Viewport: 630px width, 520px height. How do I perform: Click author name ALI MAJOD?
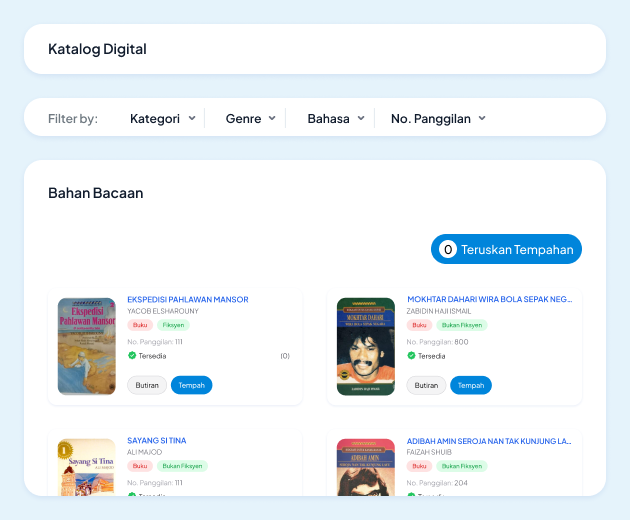[x=144, y=452]
